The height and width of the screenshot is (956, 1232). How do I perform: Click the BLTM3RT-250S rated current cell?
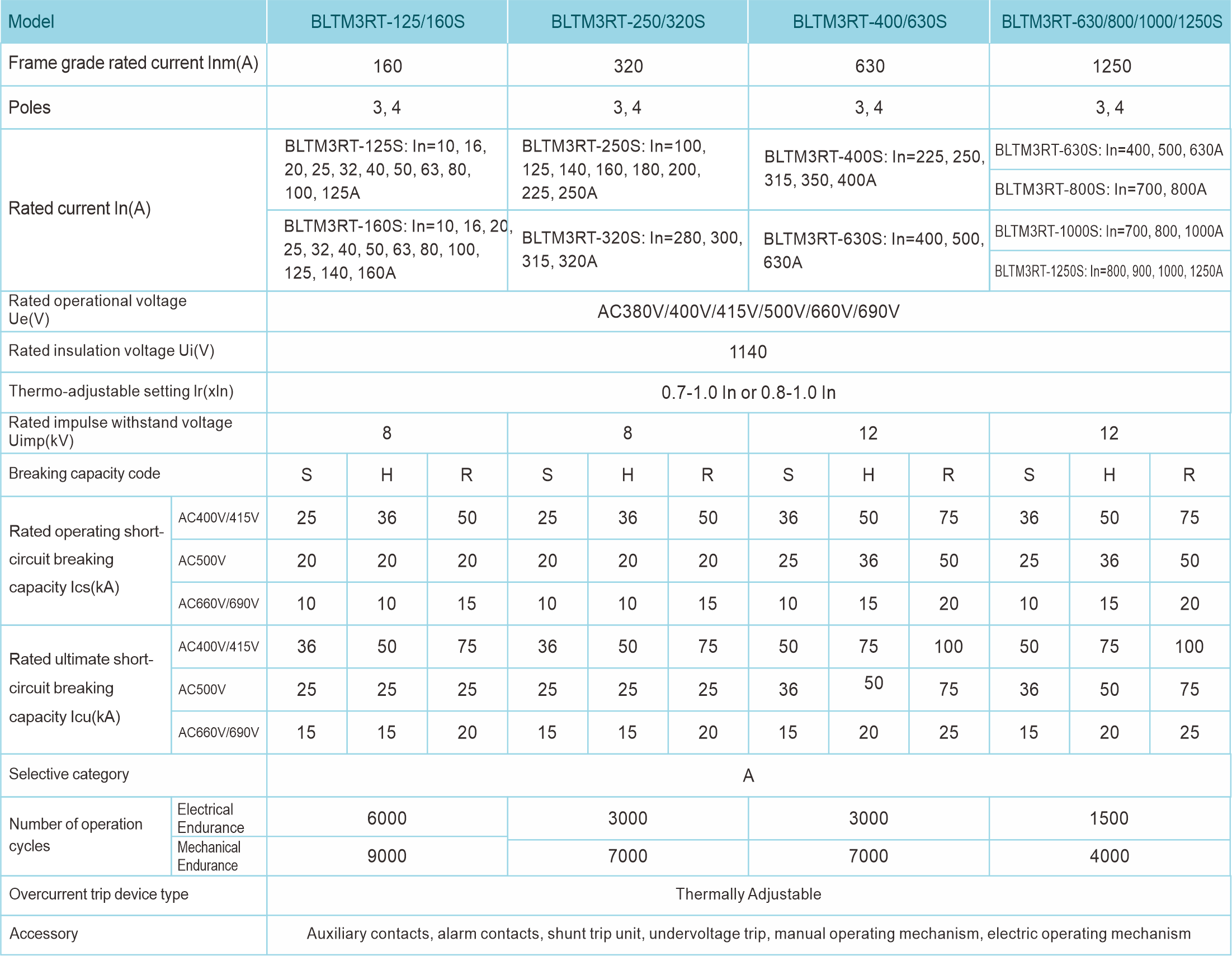(628, 169)
